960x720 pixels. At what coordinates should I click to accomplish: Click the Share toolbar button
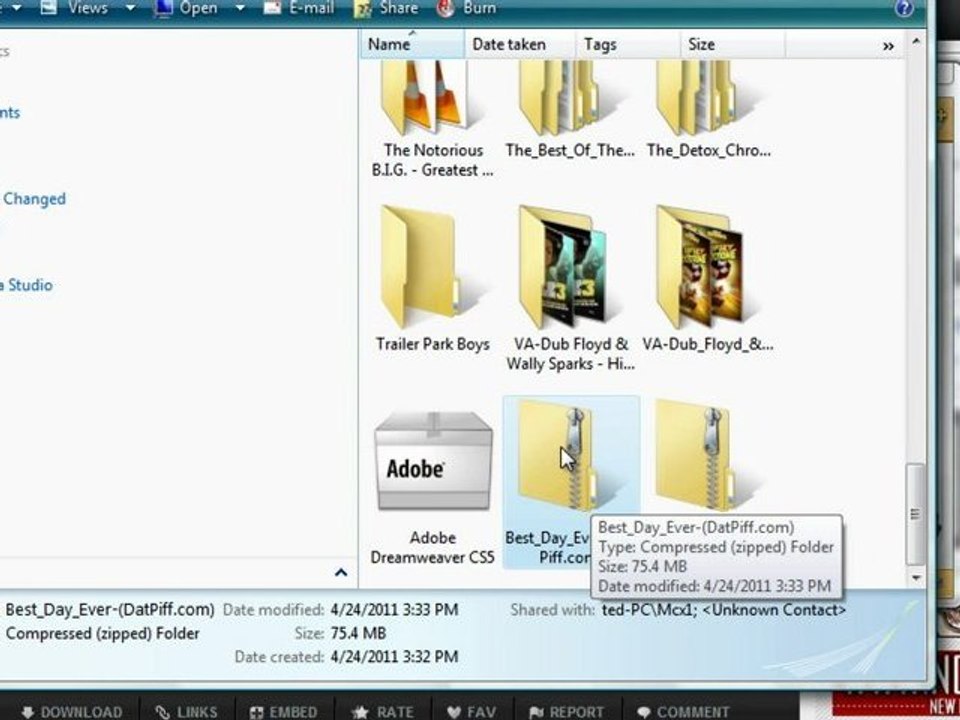tap(387, 8)
